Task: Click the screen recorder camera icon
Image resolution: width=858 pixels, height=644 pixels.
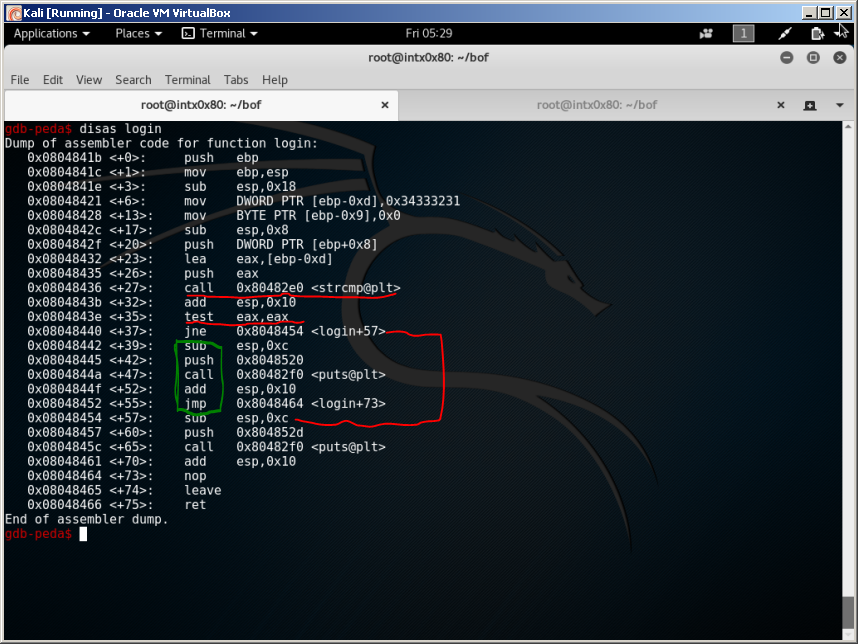Action: point(706,34)
